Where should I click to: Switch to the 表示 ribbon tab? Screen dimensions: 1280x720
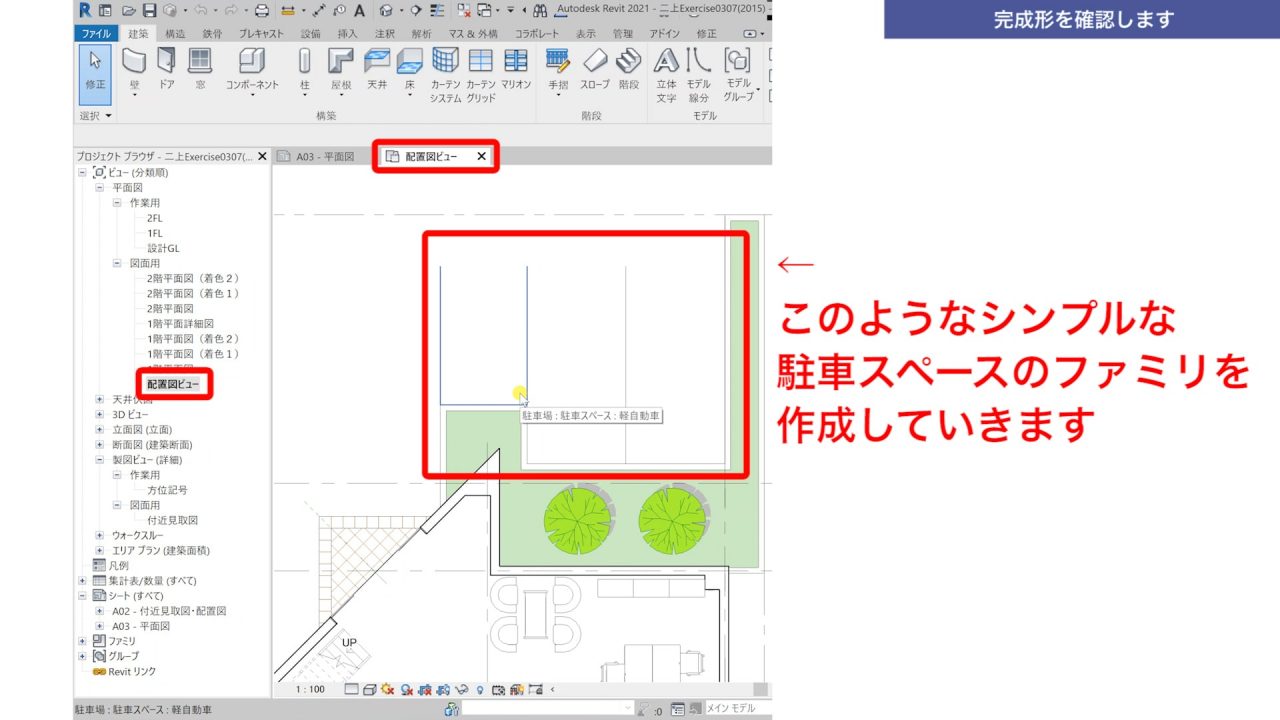[x=585, y=32]
